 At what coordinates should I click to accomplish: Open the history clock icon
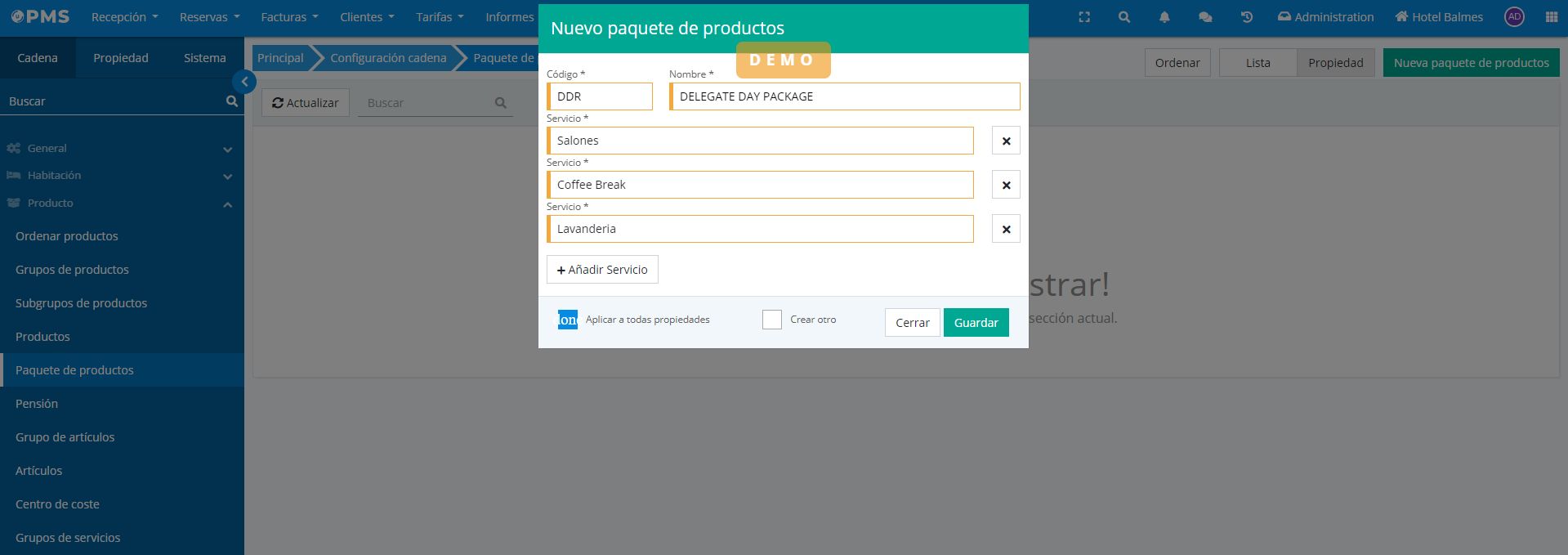coord(1246,17)
